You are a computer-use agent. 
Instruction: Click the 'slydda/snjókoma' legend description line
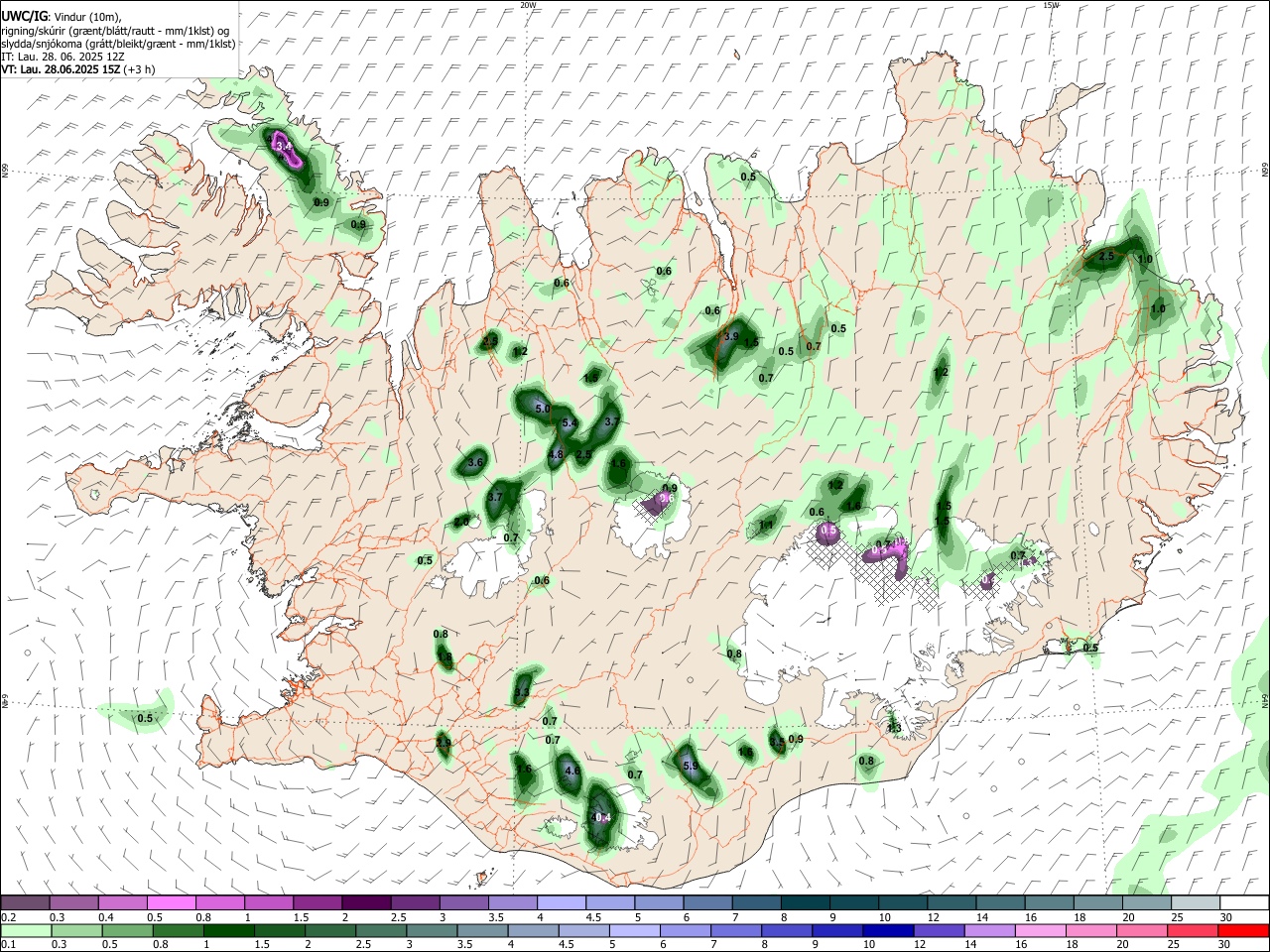pos(118,44)
